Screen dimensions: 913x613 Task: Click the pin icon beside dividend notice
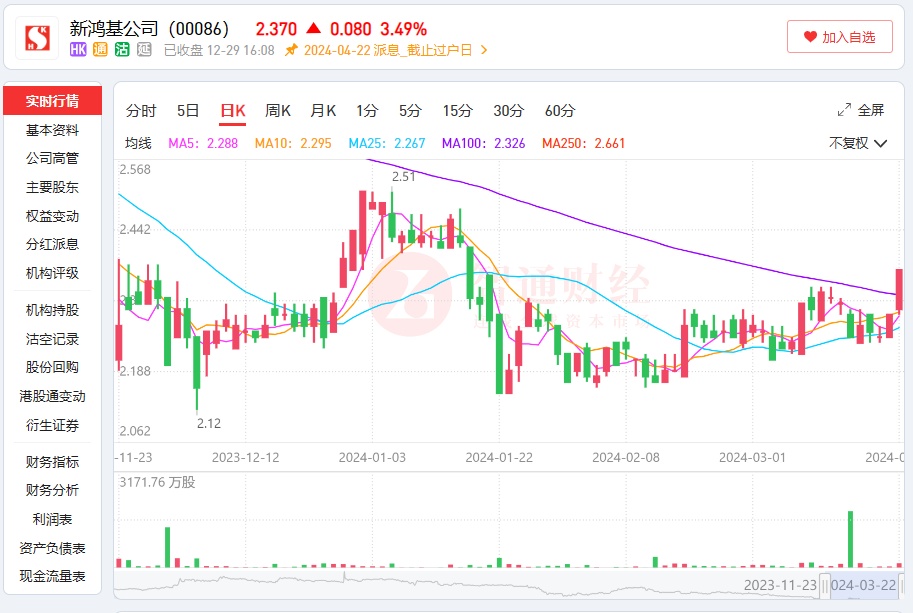click(291, 50)
